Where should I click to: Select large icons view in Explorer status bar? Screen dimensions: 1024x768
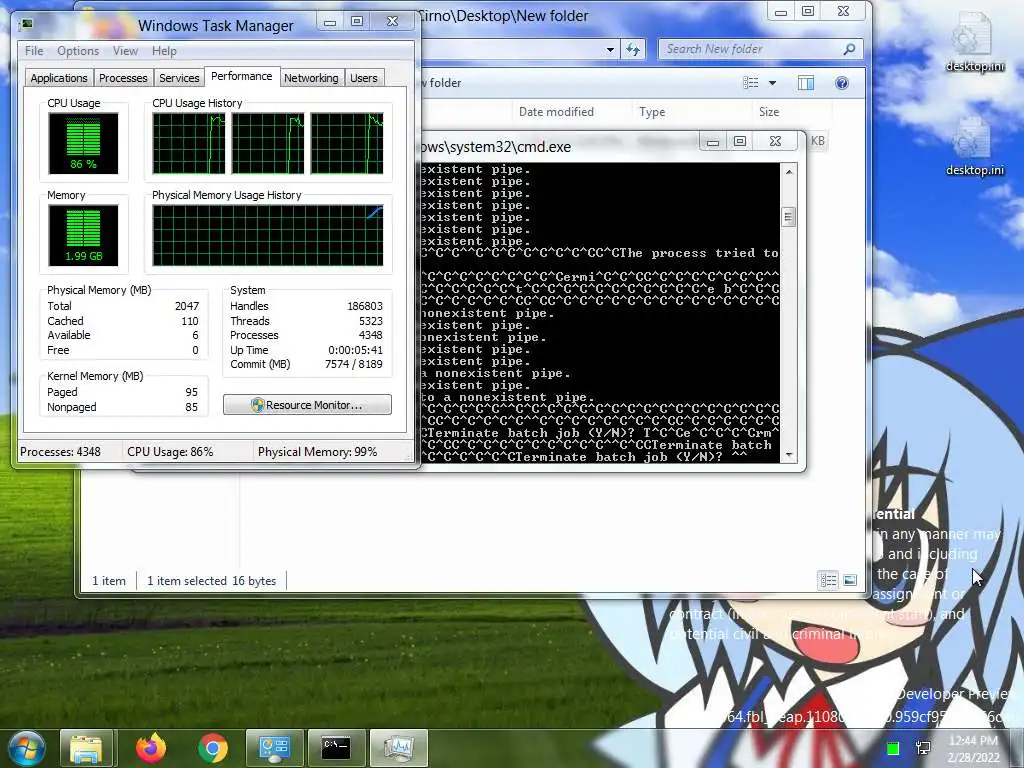pos(850,580)
